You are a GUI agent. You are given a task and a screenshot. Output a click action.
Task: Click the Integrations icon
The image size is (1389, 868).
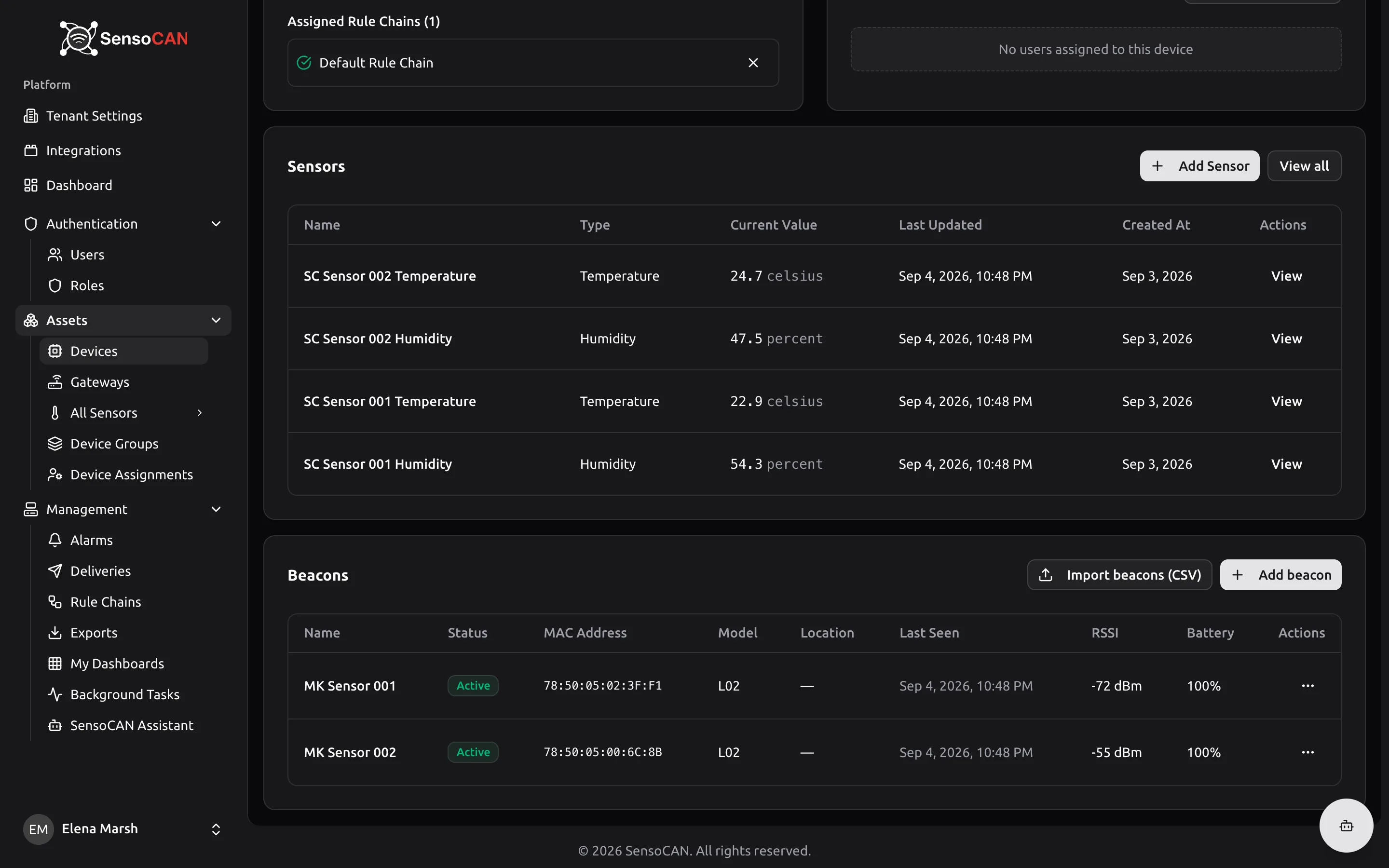coord(30,150)
